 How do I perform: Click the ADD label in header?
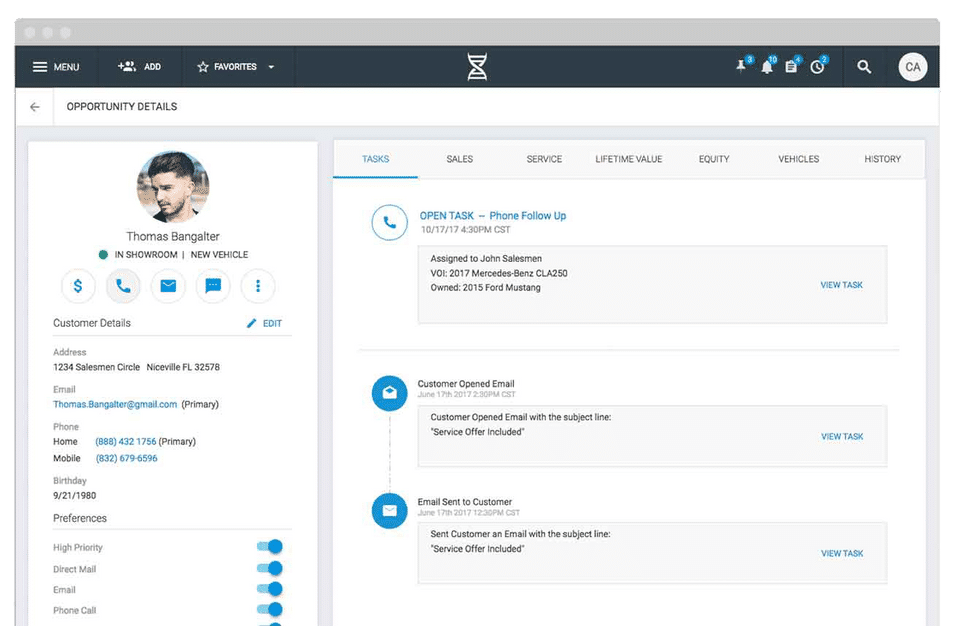click(x=152, y=67)
